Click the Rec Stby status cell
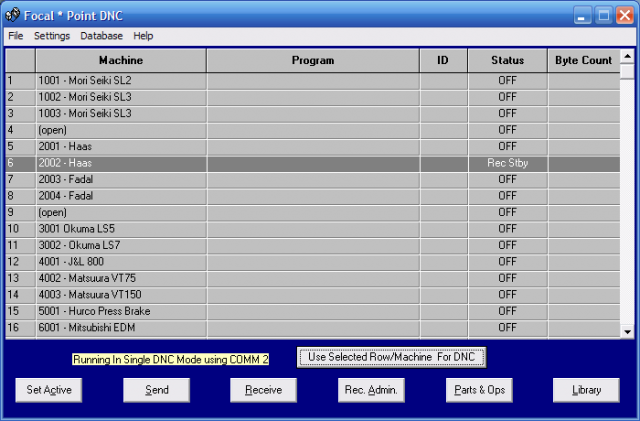The image size is (640, 421). [x=507, y=163]
